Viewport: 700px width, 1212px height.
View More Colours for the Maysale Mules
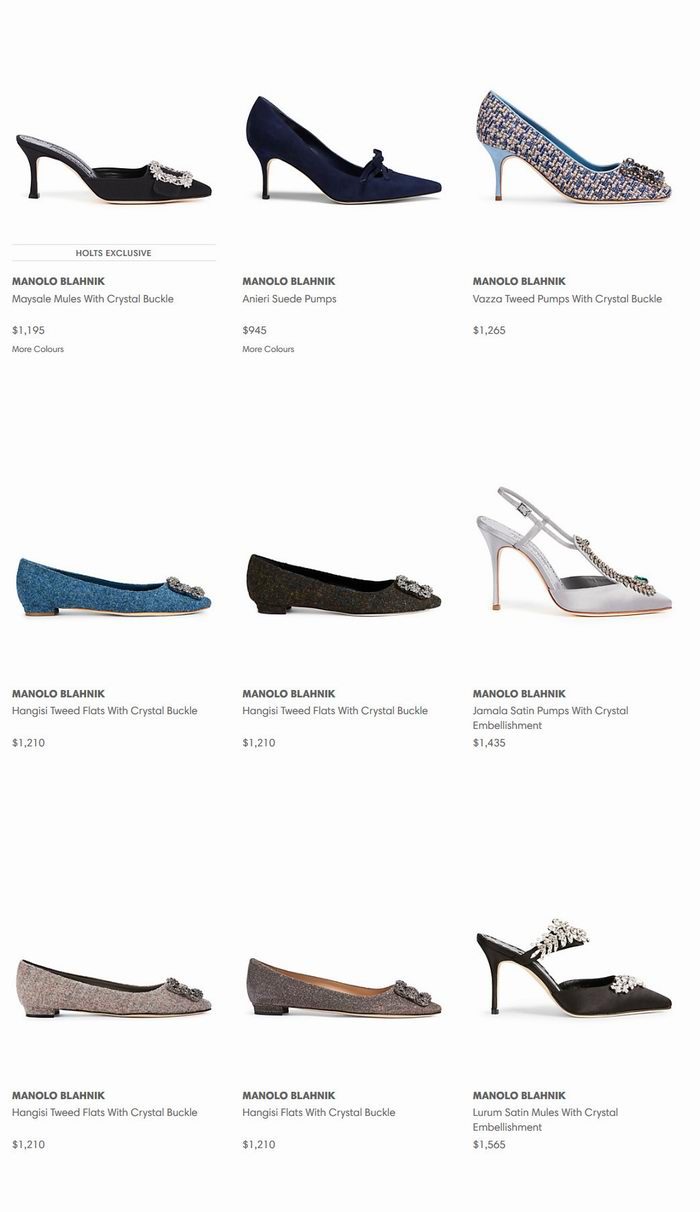(x=38, y=349)
